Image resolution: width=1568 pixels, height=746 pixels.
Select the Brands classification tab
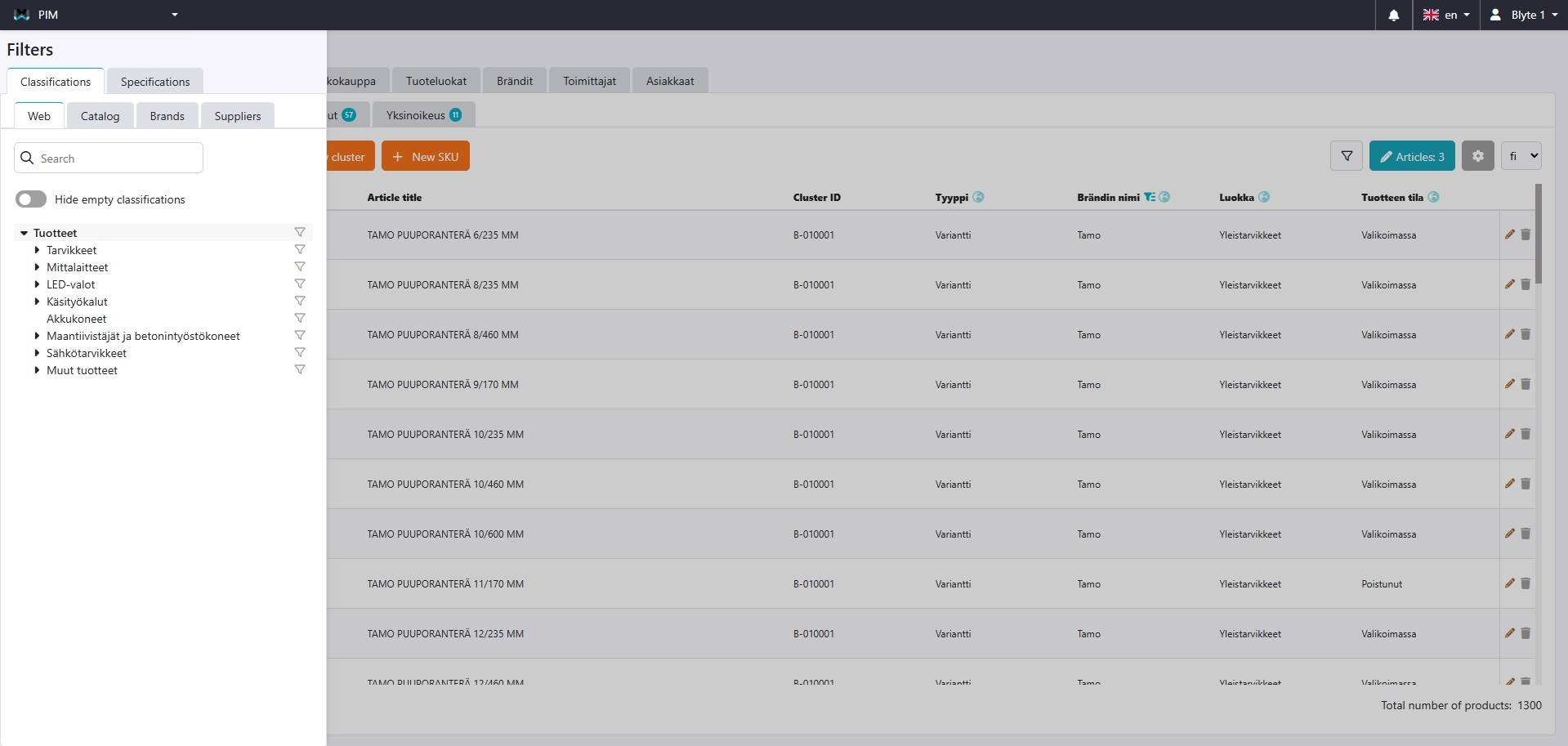click(x=167, y=116)
